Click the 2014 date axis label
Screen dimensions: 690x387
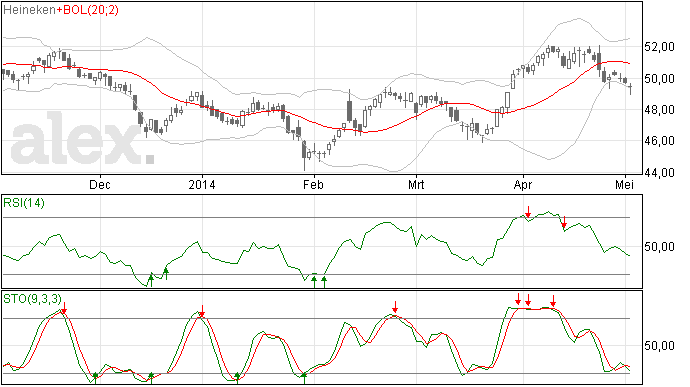[202, 184]
